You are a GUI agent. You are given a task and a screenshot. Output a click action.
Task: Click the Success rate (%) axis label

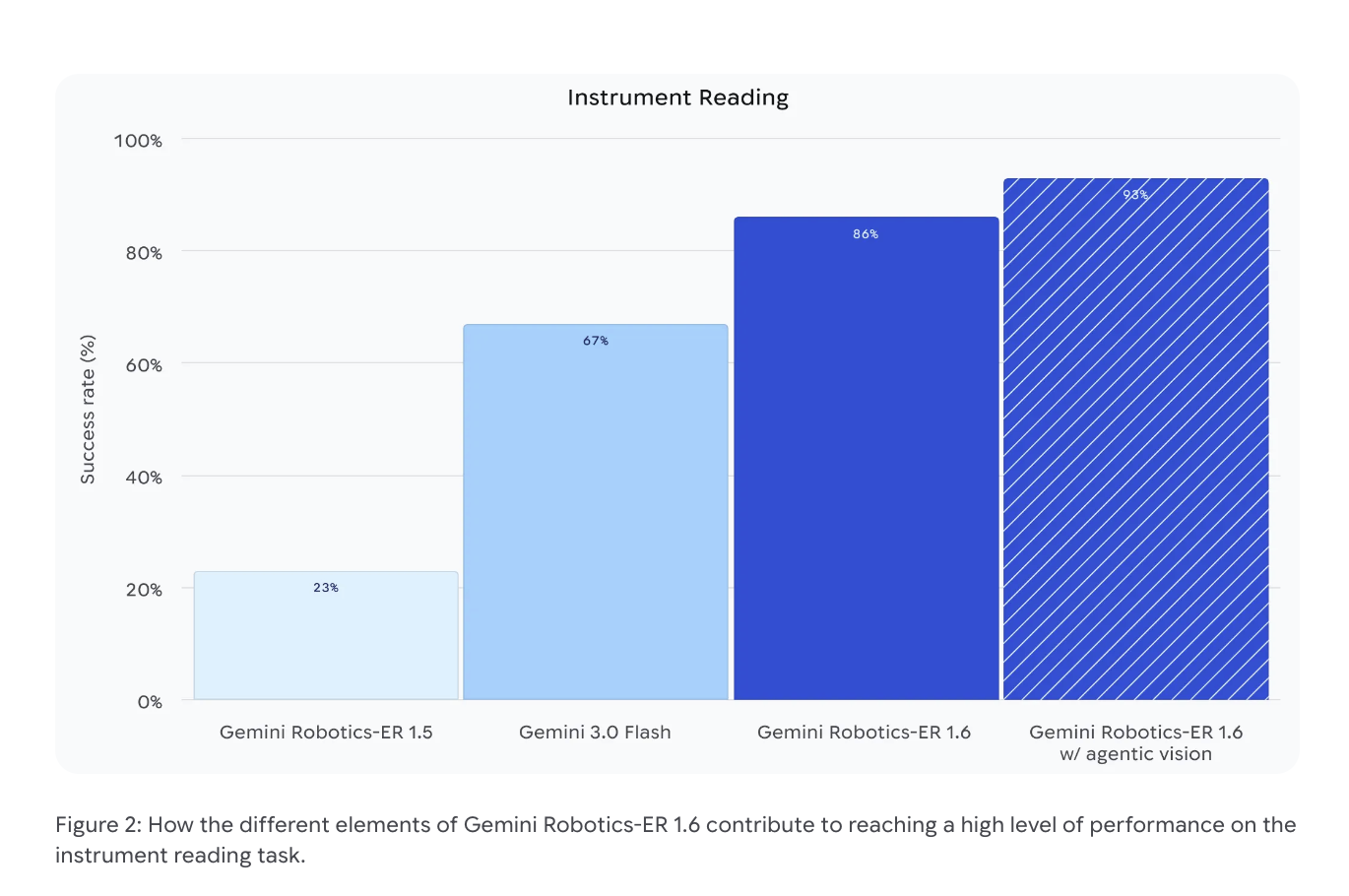[88, 410]
